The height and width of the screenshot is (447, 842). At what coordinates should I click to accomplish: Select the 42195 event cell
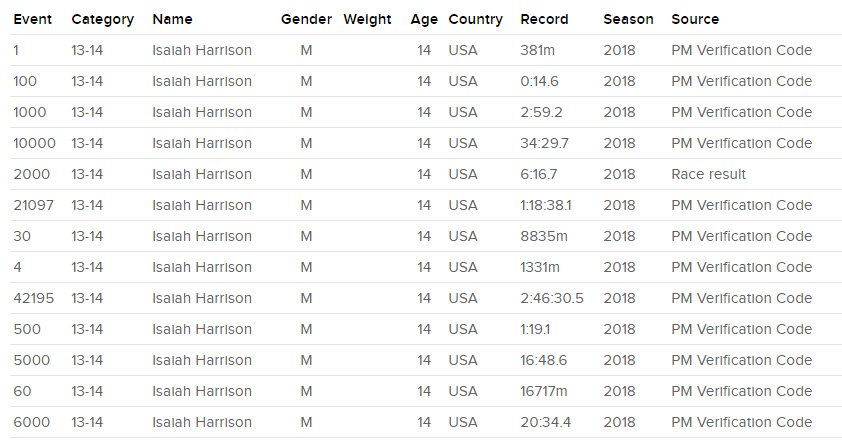tap(34, 298)
